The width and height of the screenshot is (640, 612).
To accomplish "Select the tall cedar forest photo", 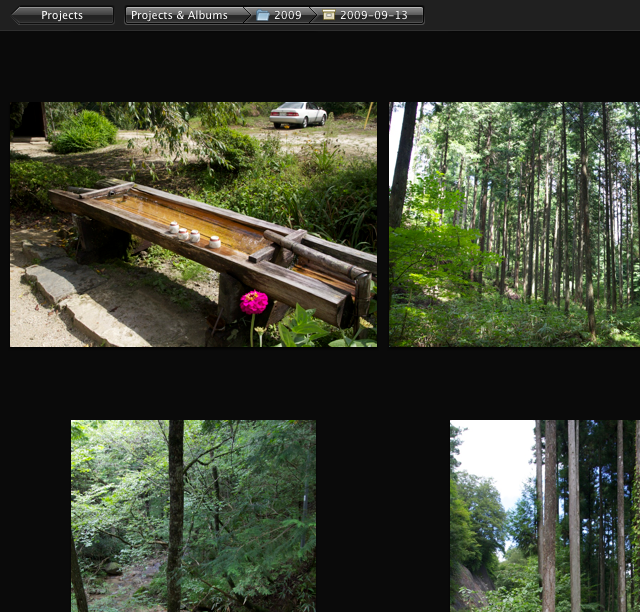I will point(514,224).
